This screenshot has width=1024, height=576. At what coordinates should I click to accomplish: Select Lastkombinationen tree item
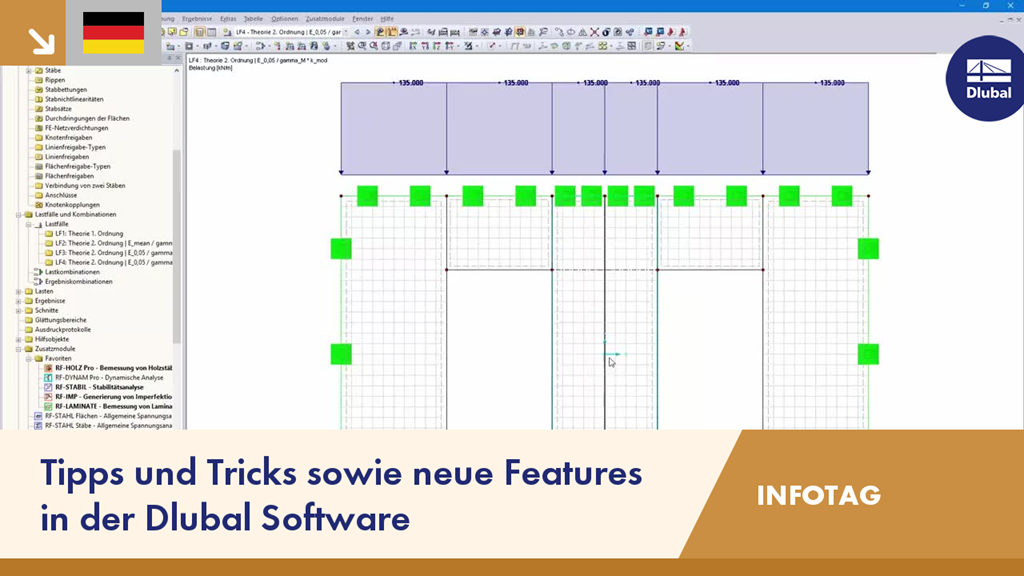pos(72,272)
